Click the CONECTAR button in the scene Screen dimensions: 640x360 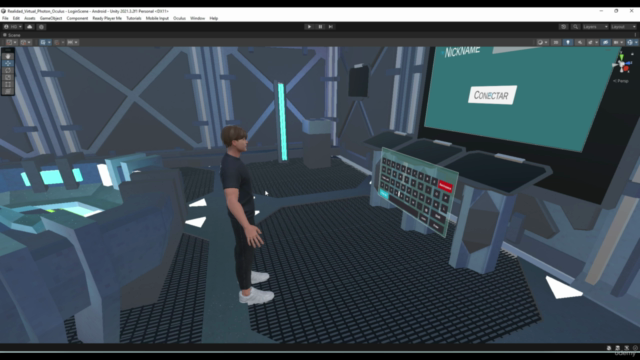(492, 95)
